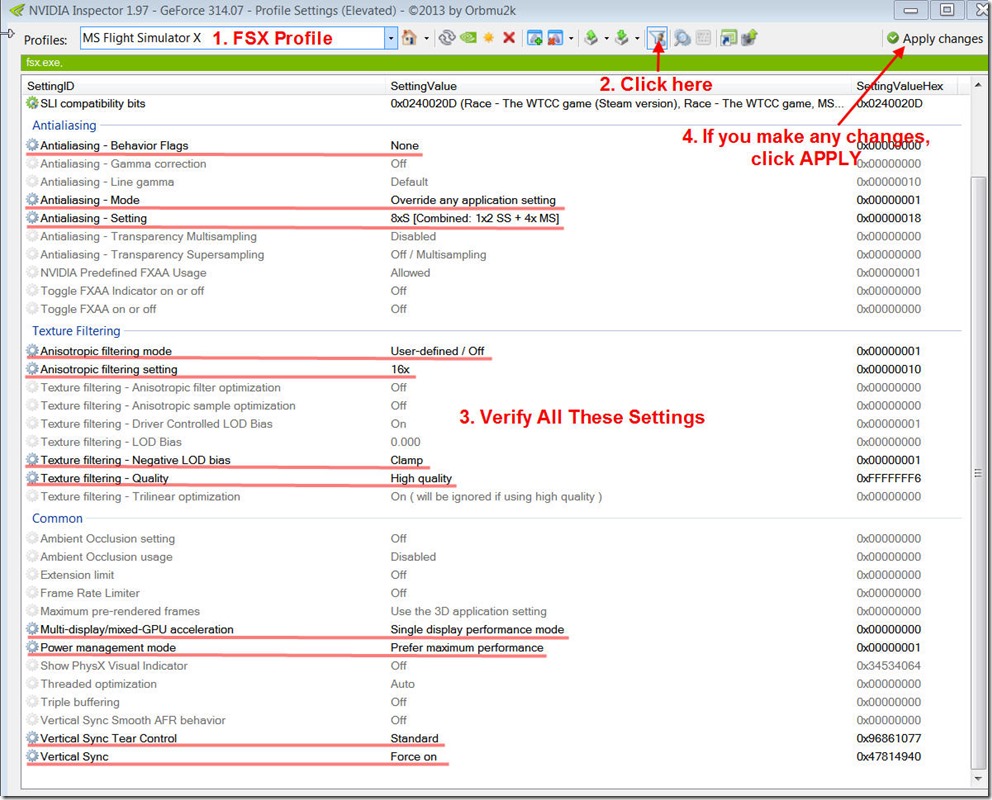Open the export profiles dropdown arrow
Image resolution: width=992 pixels, height=800 pixels.
coord(606,39)
